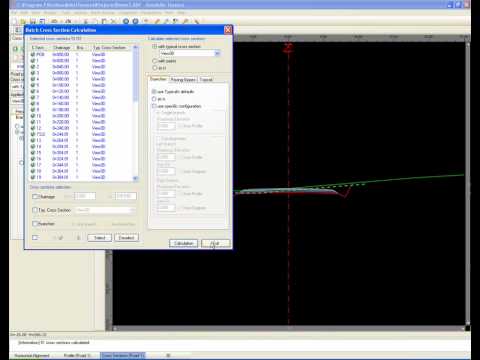Toggle the check icon for cross section 4
The height and width of the screenshot is (360, 480).
coord(33,79)
